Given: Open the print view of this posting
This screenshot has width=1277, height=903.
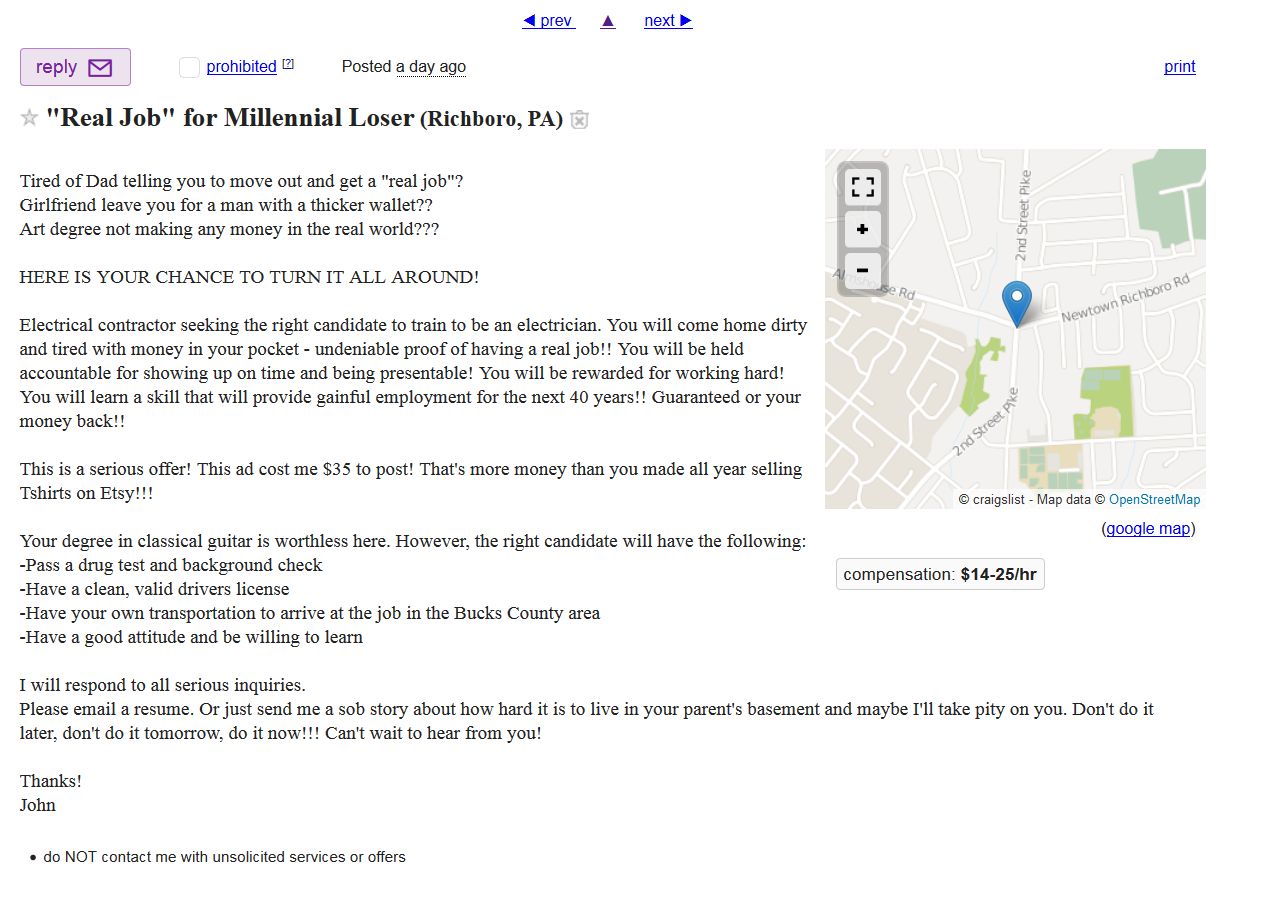Looking at the screenshot, I should click(1179, 66).
